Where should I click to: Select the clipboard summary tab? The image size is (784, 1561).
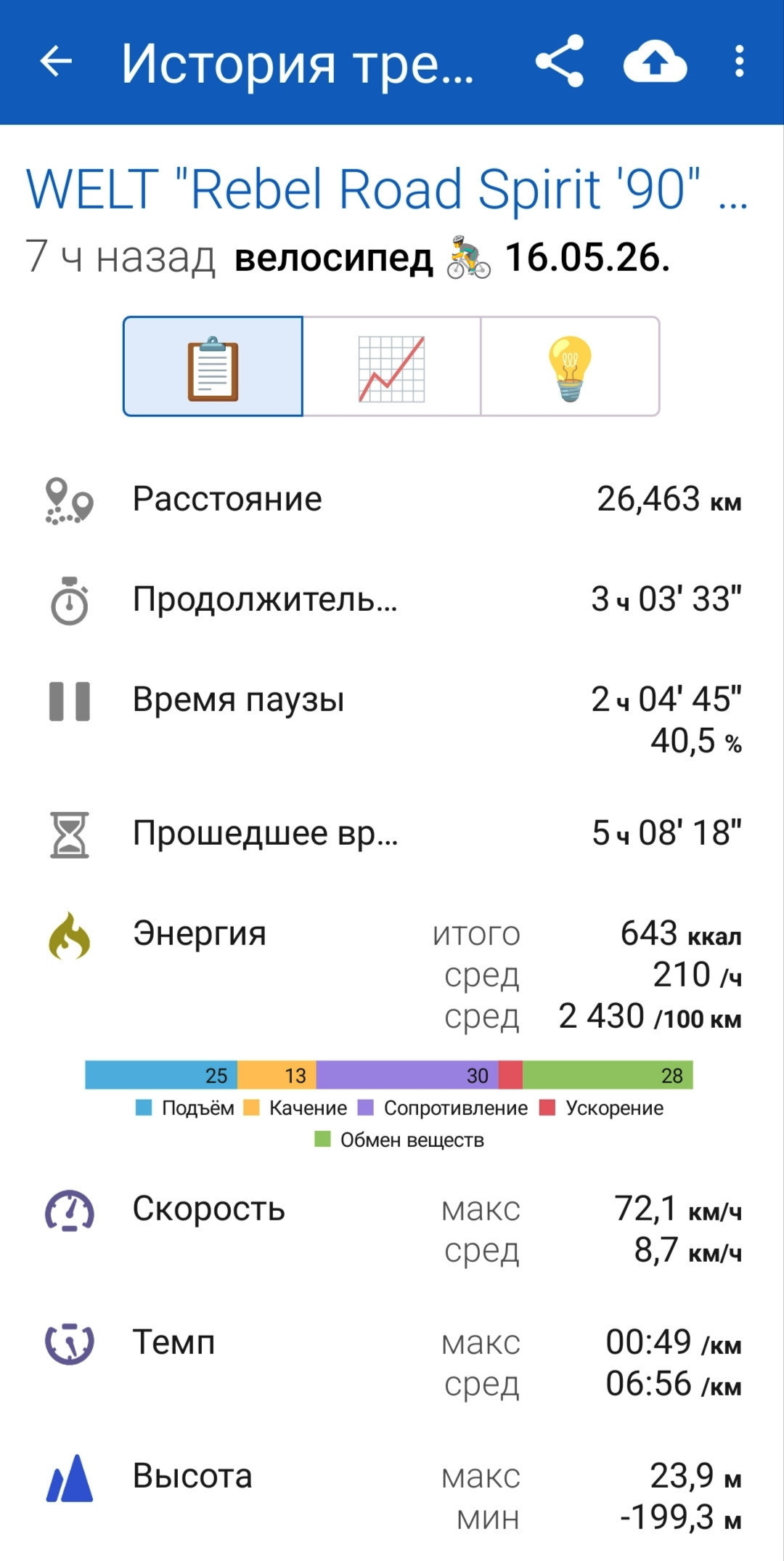click(x=213, y=366)
